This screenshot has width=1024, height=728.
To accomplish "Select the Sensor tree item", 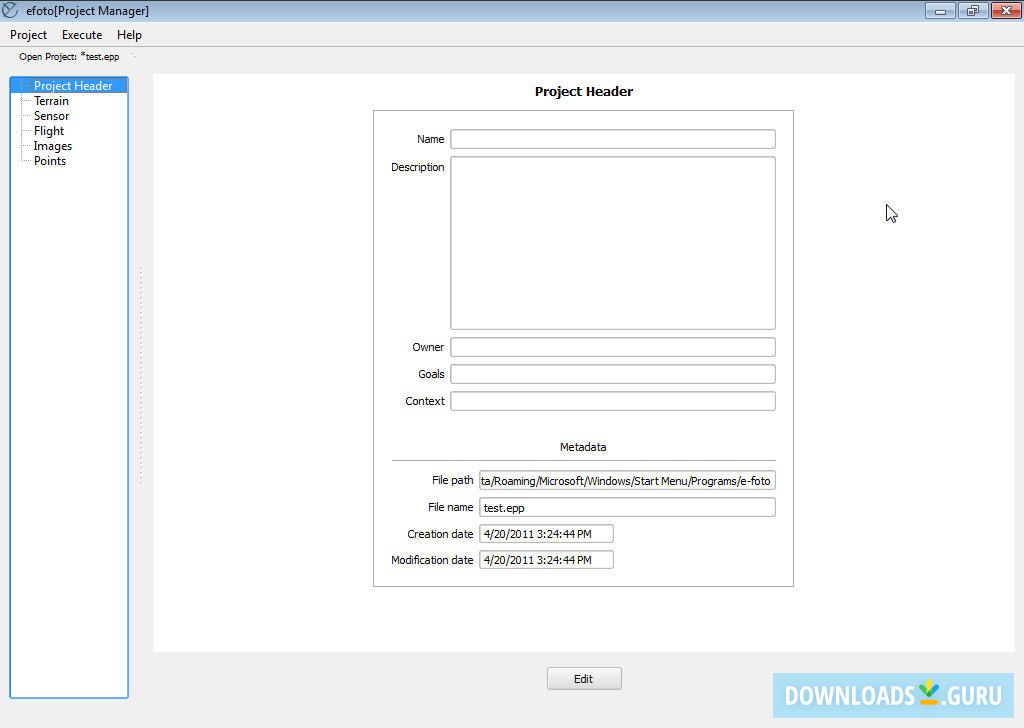I will click(x=51, y=116).
